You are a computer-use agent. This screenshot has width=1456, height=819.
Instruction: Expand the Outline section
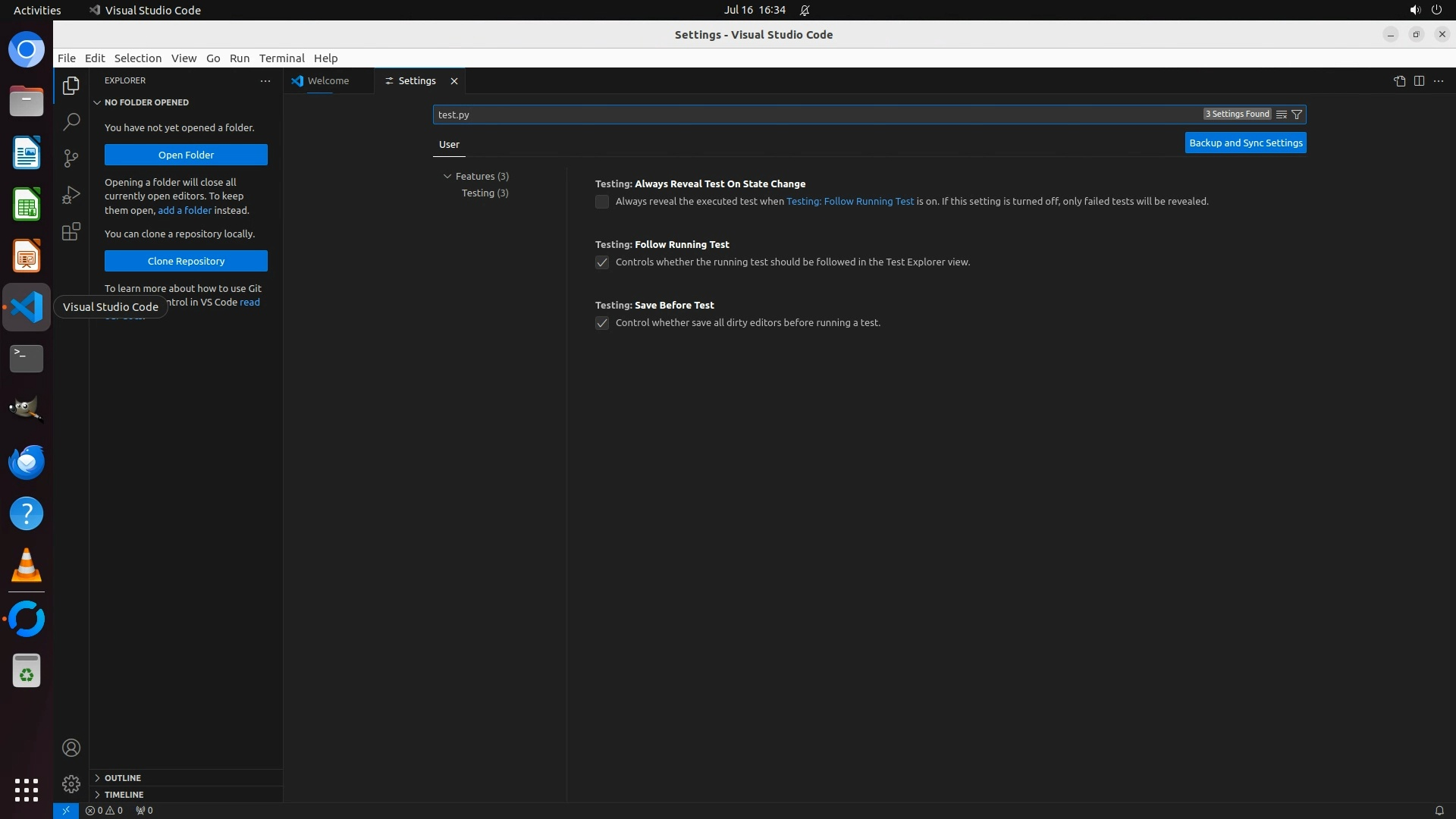pyautogui.click(x=122, y=778)
